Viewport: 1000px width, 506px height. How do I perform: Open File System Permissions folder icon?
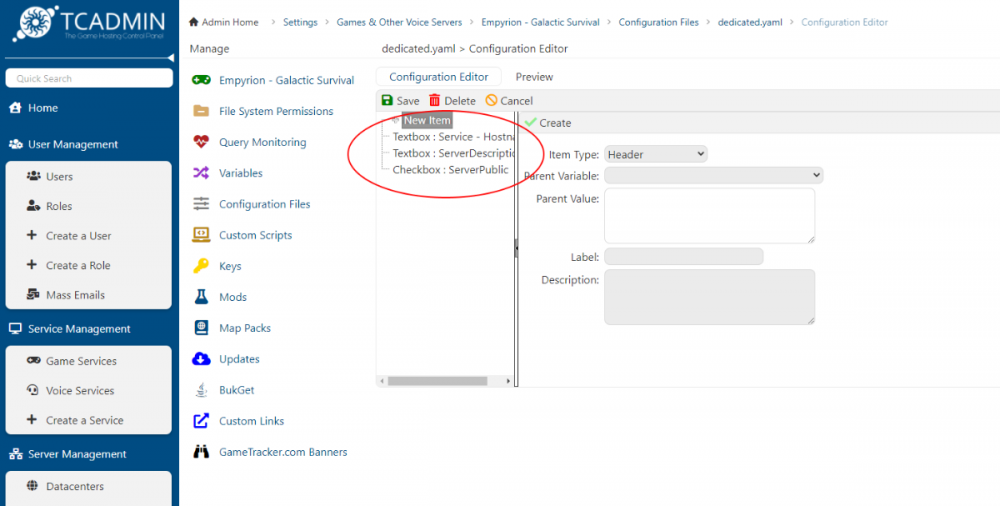click(201, 111)
